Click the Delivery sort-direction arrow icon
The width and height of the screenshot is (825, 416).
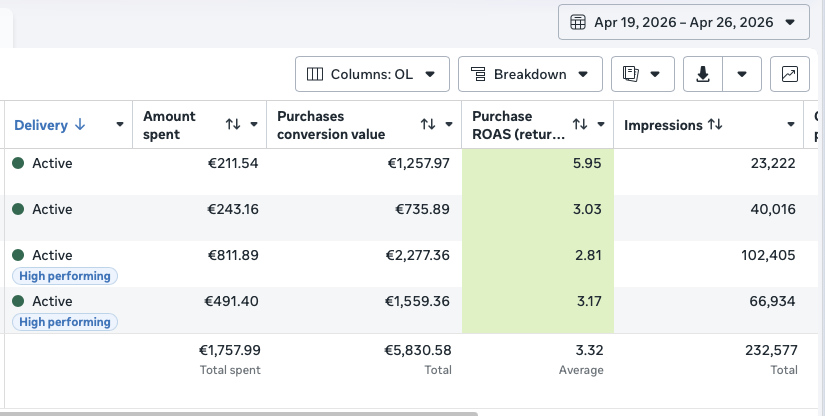tap(80, 125)
